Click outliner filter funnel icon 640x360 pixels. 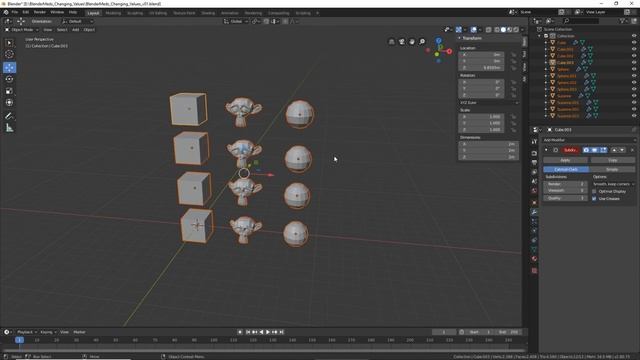click(x=622, y=21)
